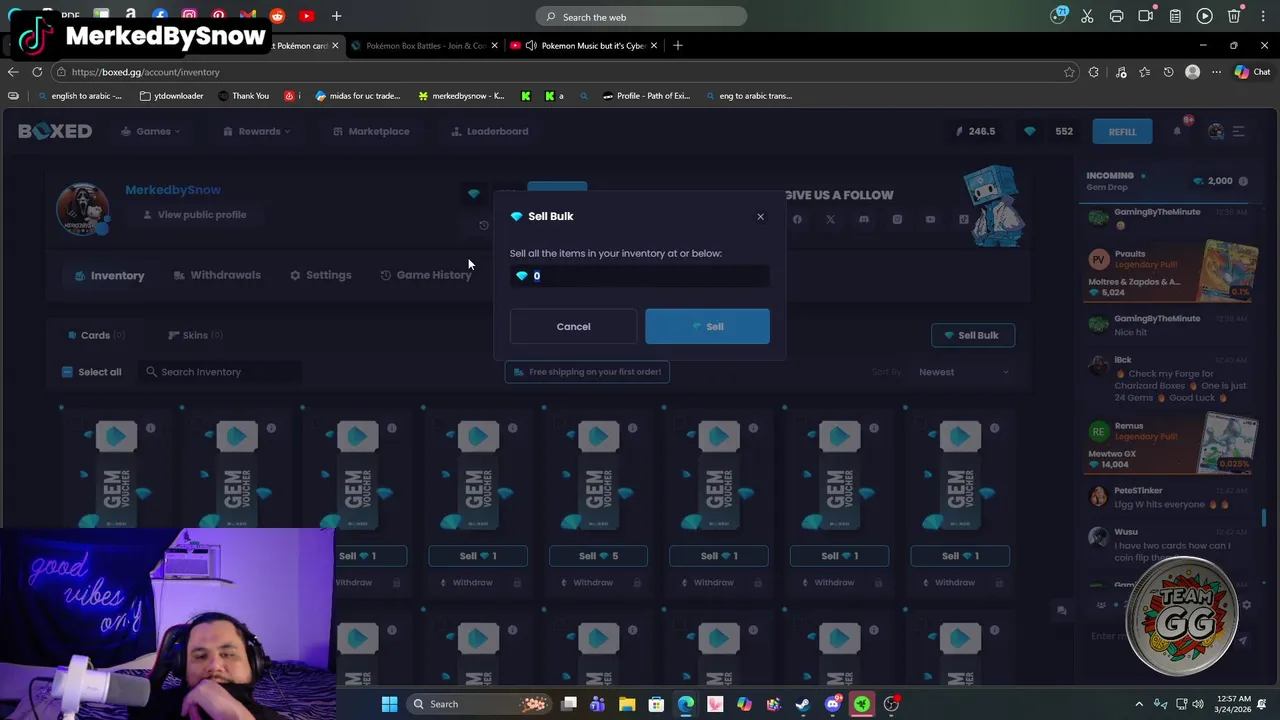
Task: Click the boxed.gg address bar
Action: point(560,72)
